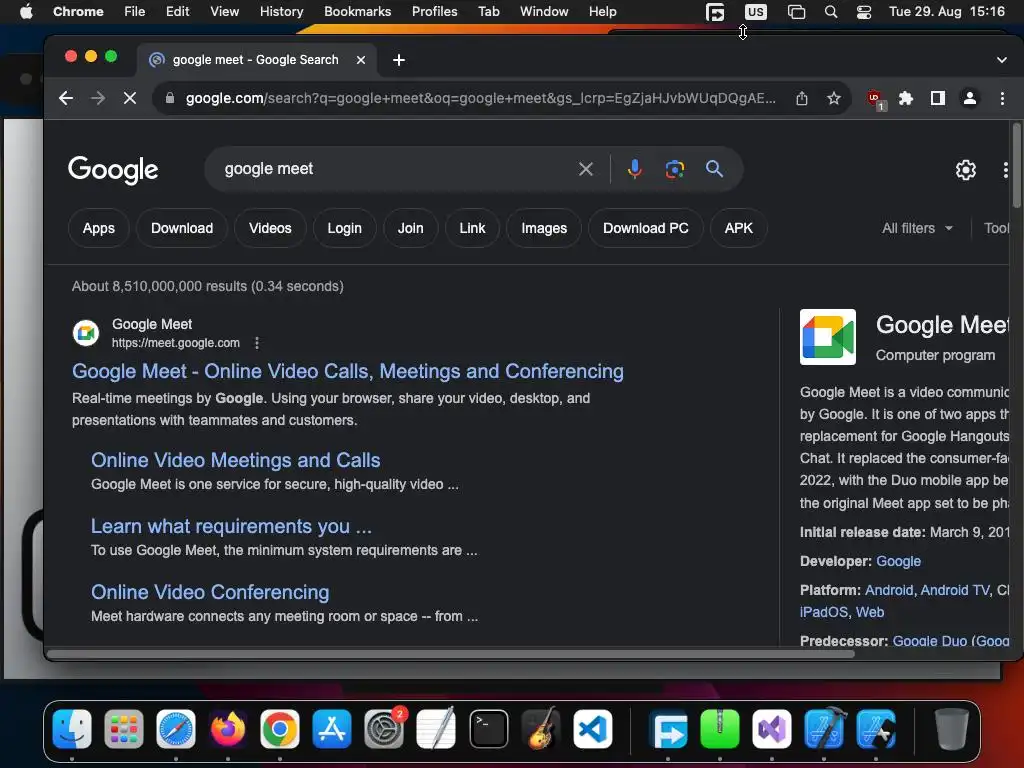Go back to the previous page
Viewport: 1024px width, 768px height.
[x=66, y=99]
